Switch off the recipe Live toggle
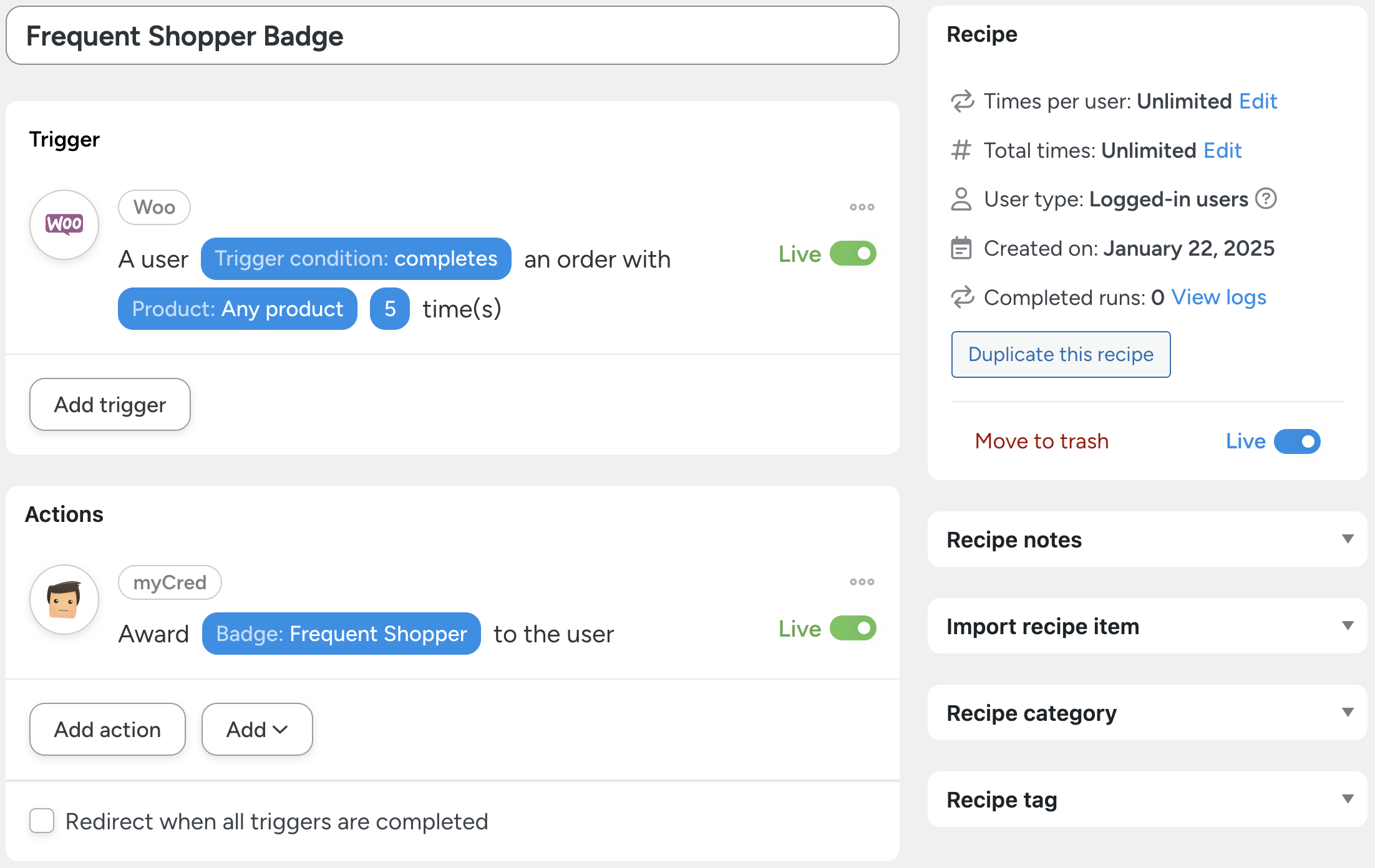 click(x=1297, y=441)
